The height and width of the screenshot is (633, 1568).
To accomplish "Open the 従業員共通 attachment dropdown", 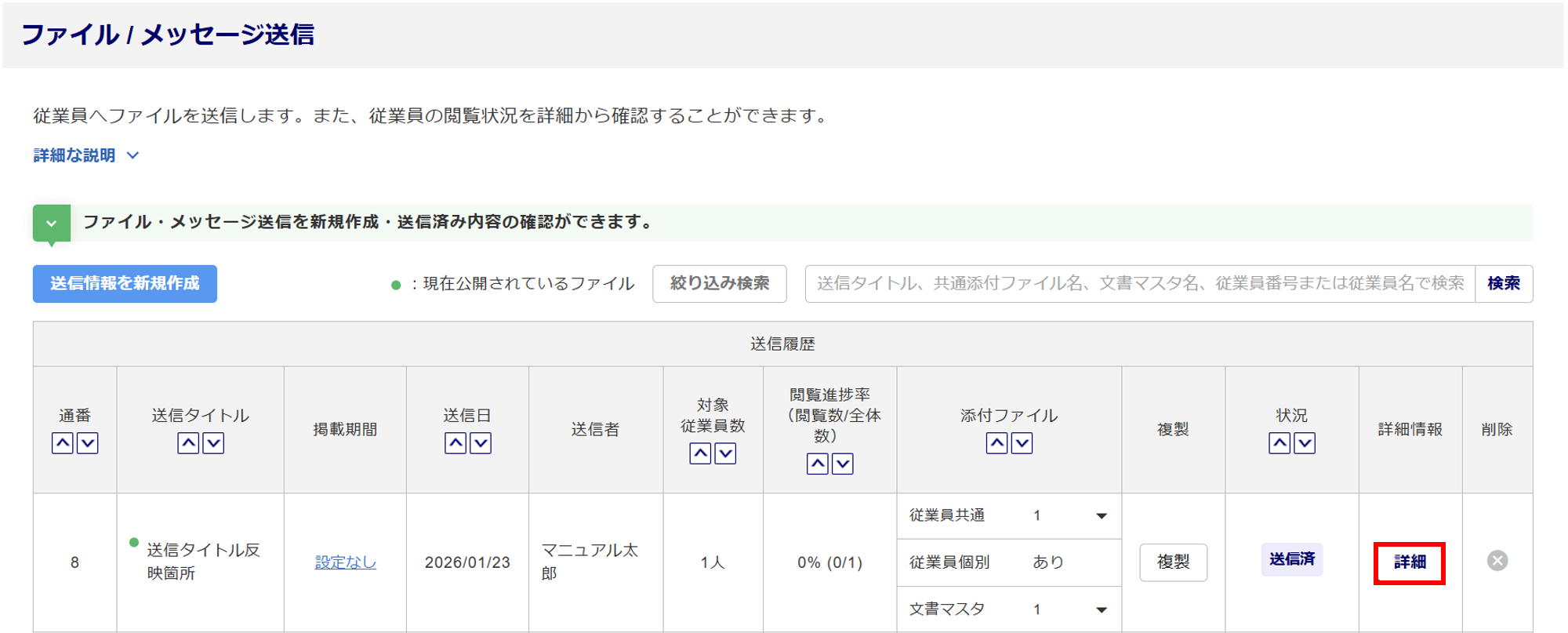I will (1101, 516).
